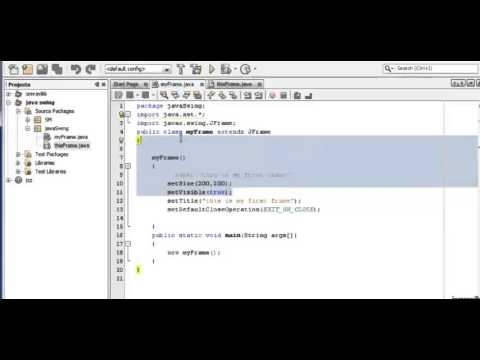Screen dimensions: 480x360
Task: Click the New Project toolbar icon
Action: [x=27, y=69]
